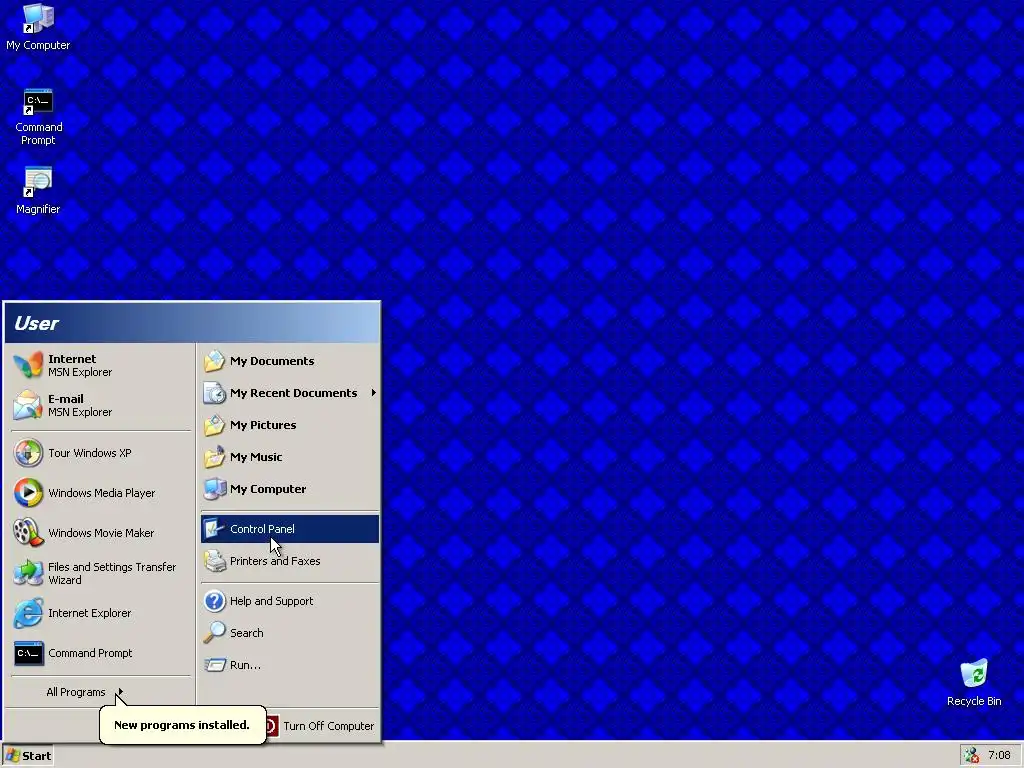
Task: Launch Magnifier desktop shortcut icon
Action: point(38,182)
